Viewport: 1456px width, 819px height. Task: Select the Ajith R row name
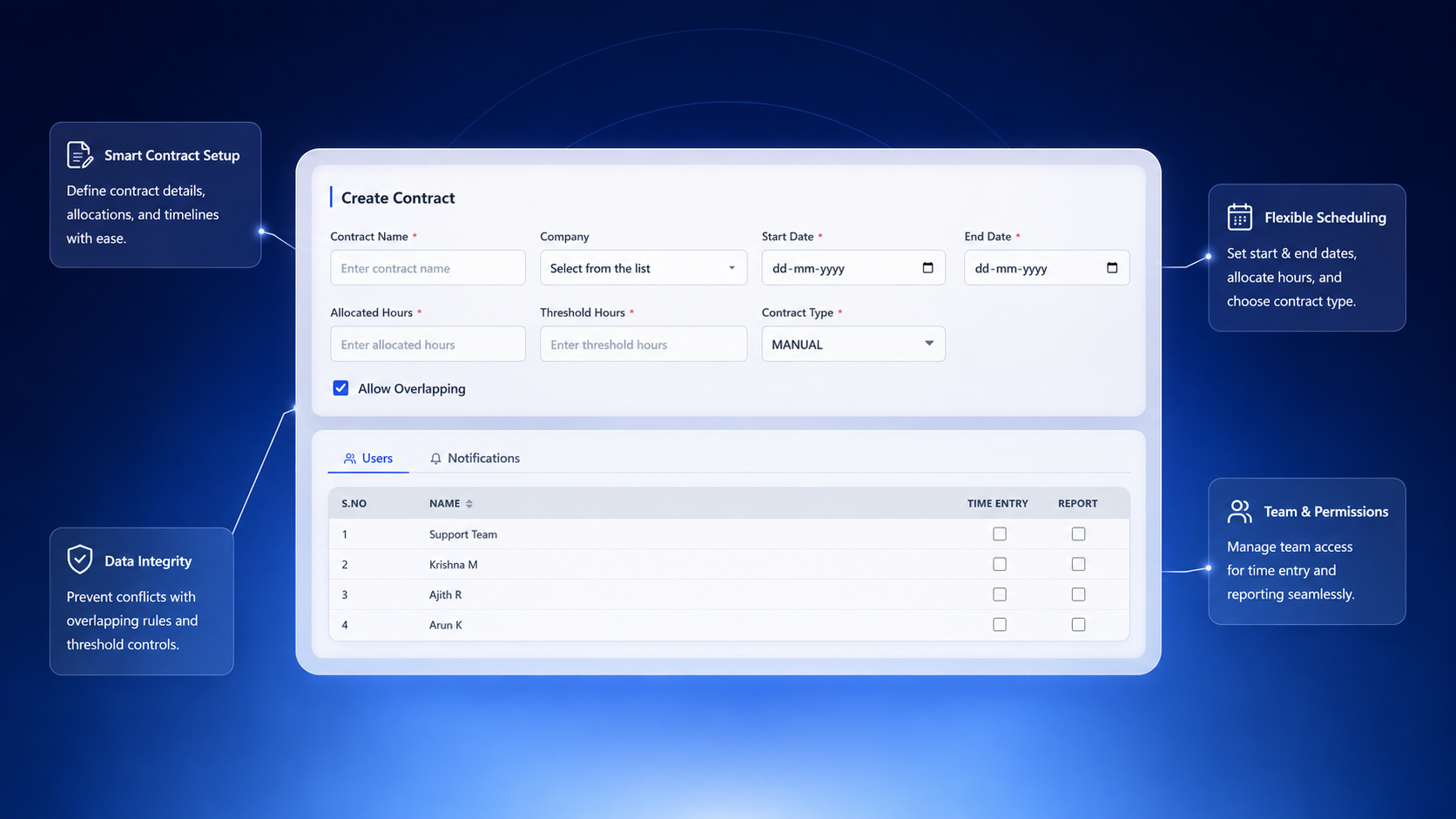(445, 595)
